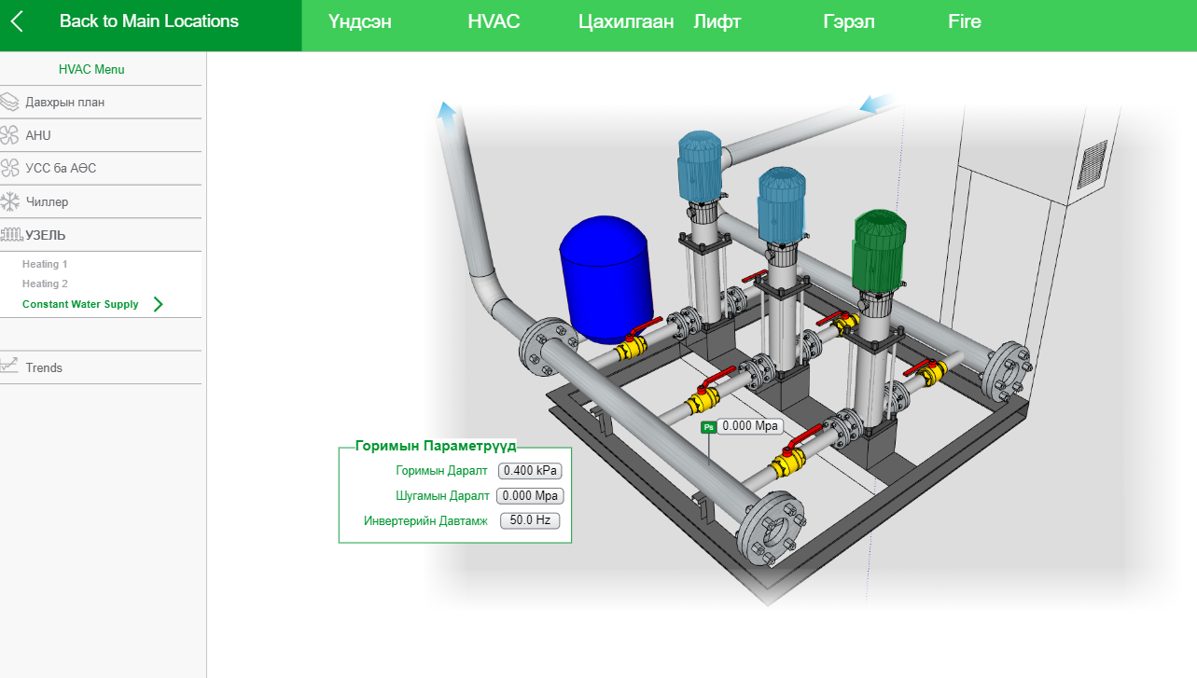Switch to the HVAC tab

click(493, 21)
